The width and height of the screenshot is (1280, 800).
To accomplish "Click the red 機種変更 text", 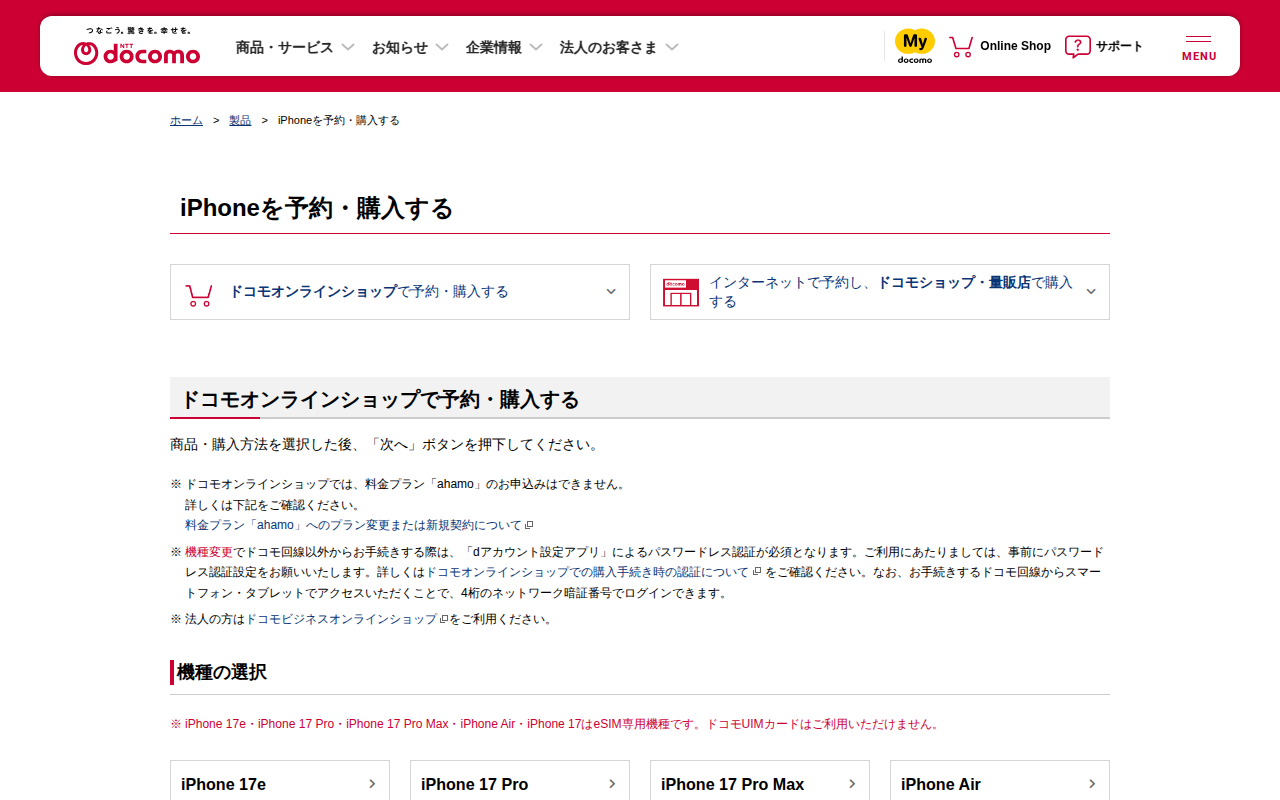I will [x=209, y=552].
